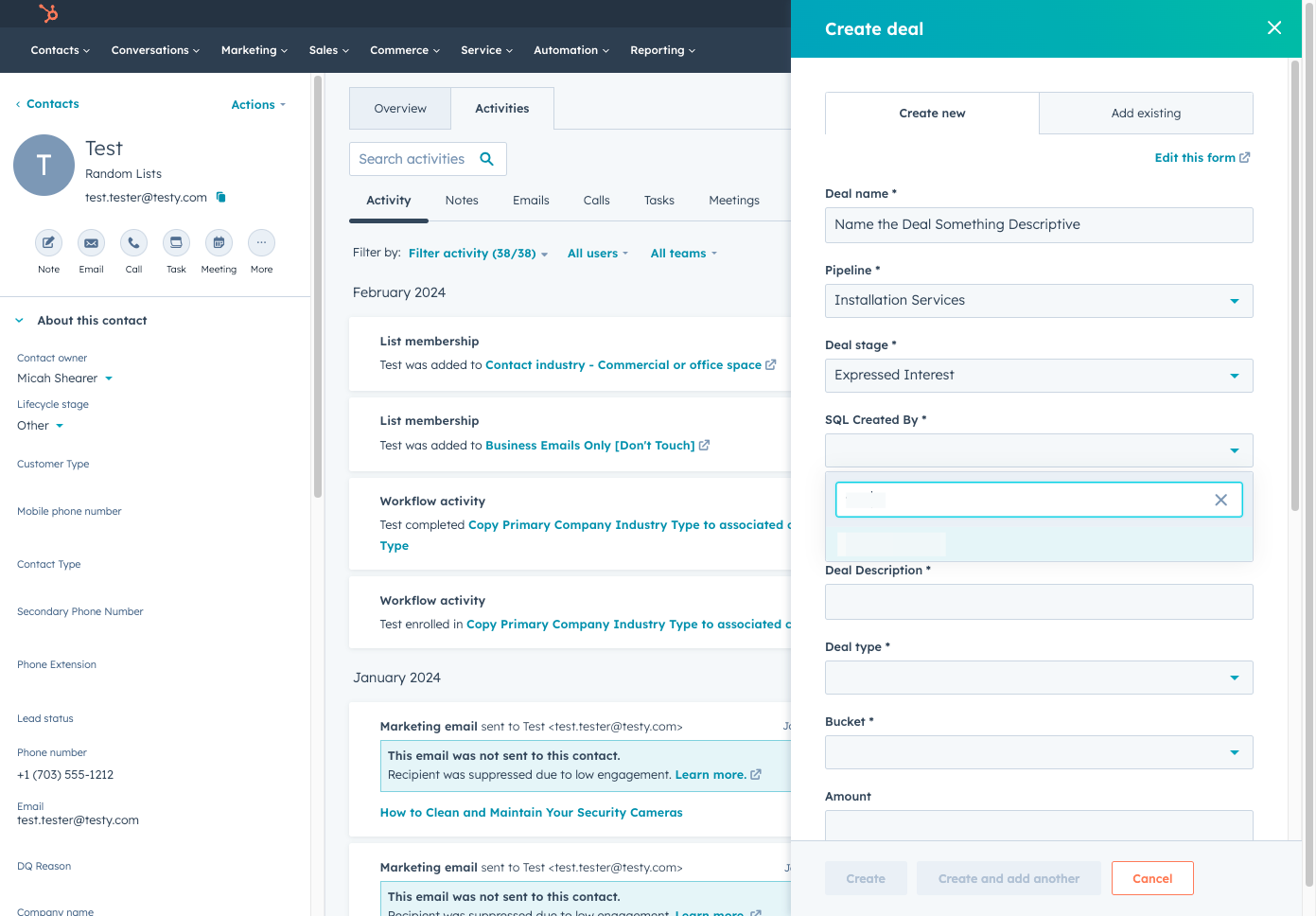Image resolution: width=1316 pixels, height=916 pixels.
Task: Click the external icon next to Edit this form
Action: (x=1245, y=157)
